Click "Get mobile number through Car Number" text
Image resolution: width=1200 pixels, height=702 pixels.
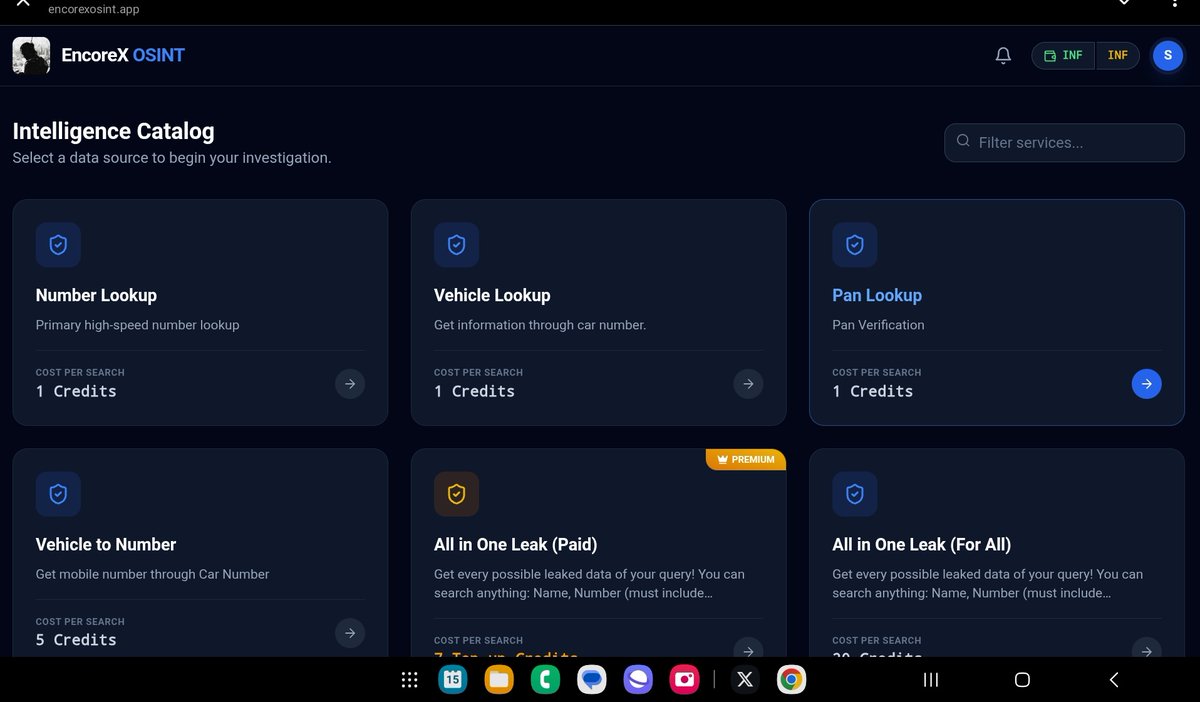(x=152, y=574)
